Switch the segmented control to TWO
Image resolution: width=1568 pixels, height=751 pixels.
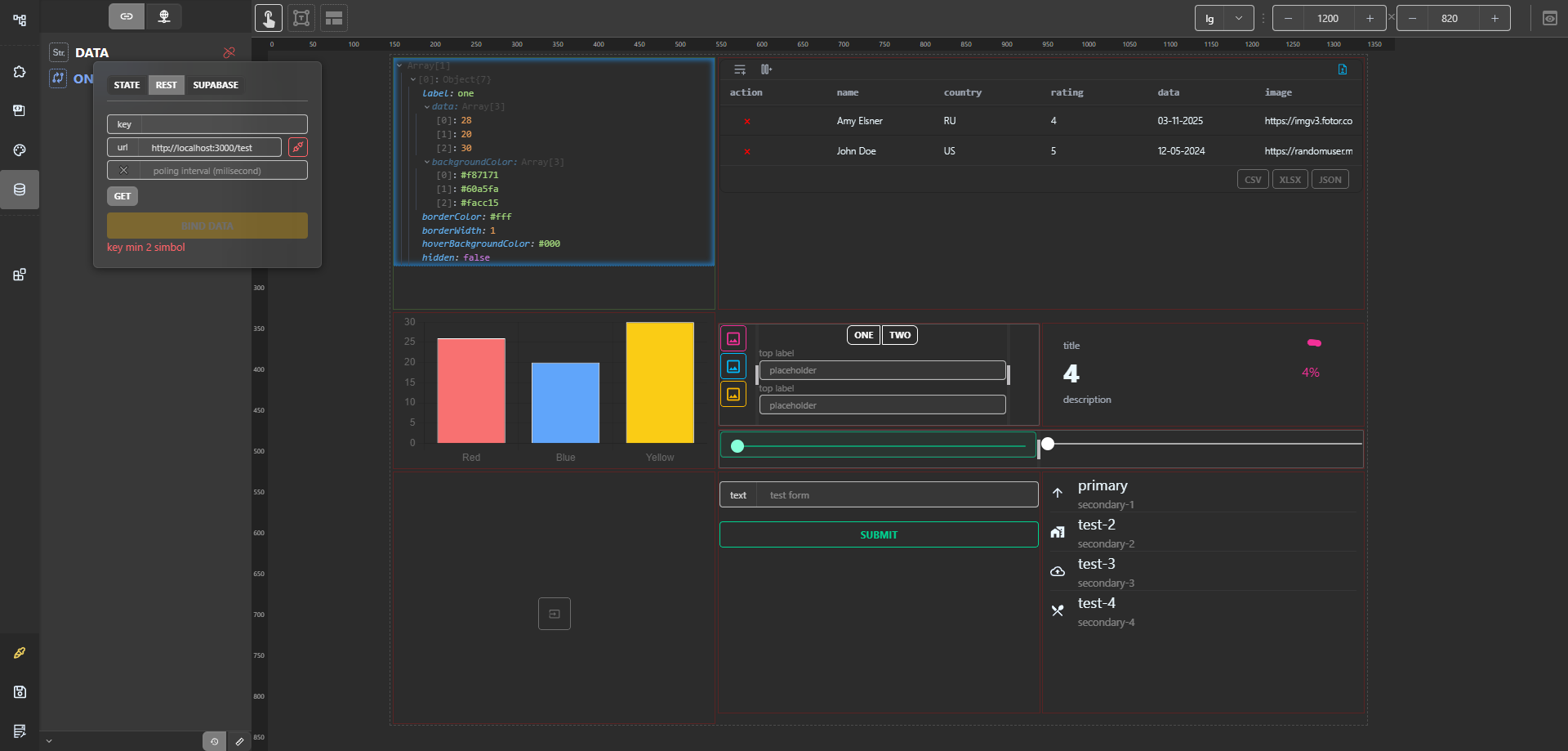[x=899, y=335]
